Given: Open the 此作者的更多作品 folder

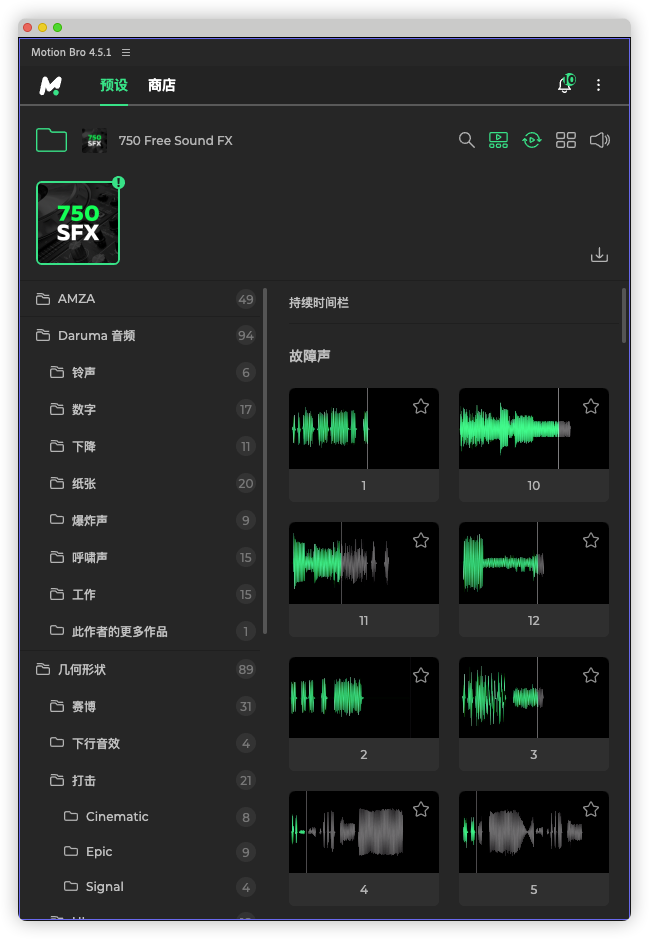Looking at the screenshot, I should [x=141, y=631].
